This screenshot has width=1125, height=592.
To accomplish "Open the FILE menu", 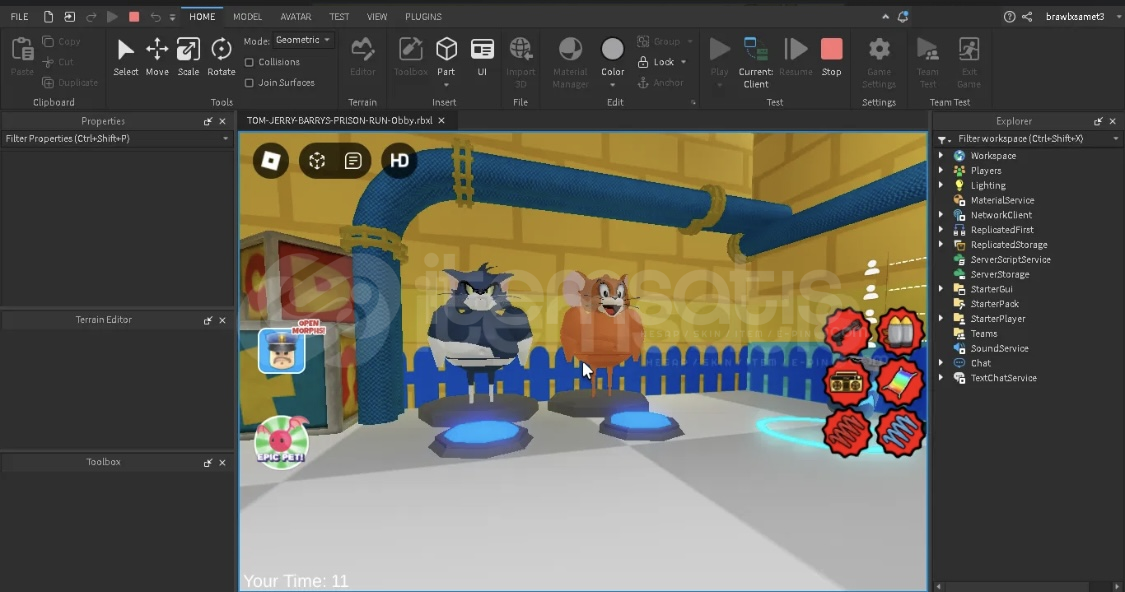I will point(19,17).
